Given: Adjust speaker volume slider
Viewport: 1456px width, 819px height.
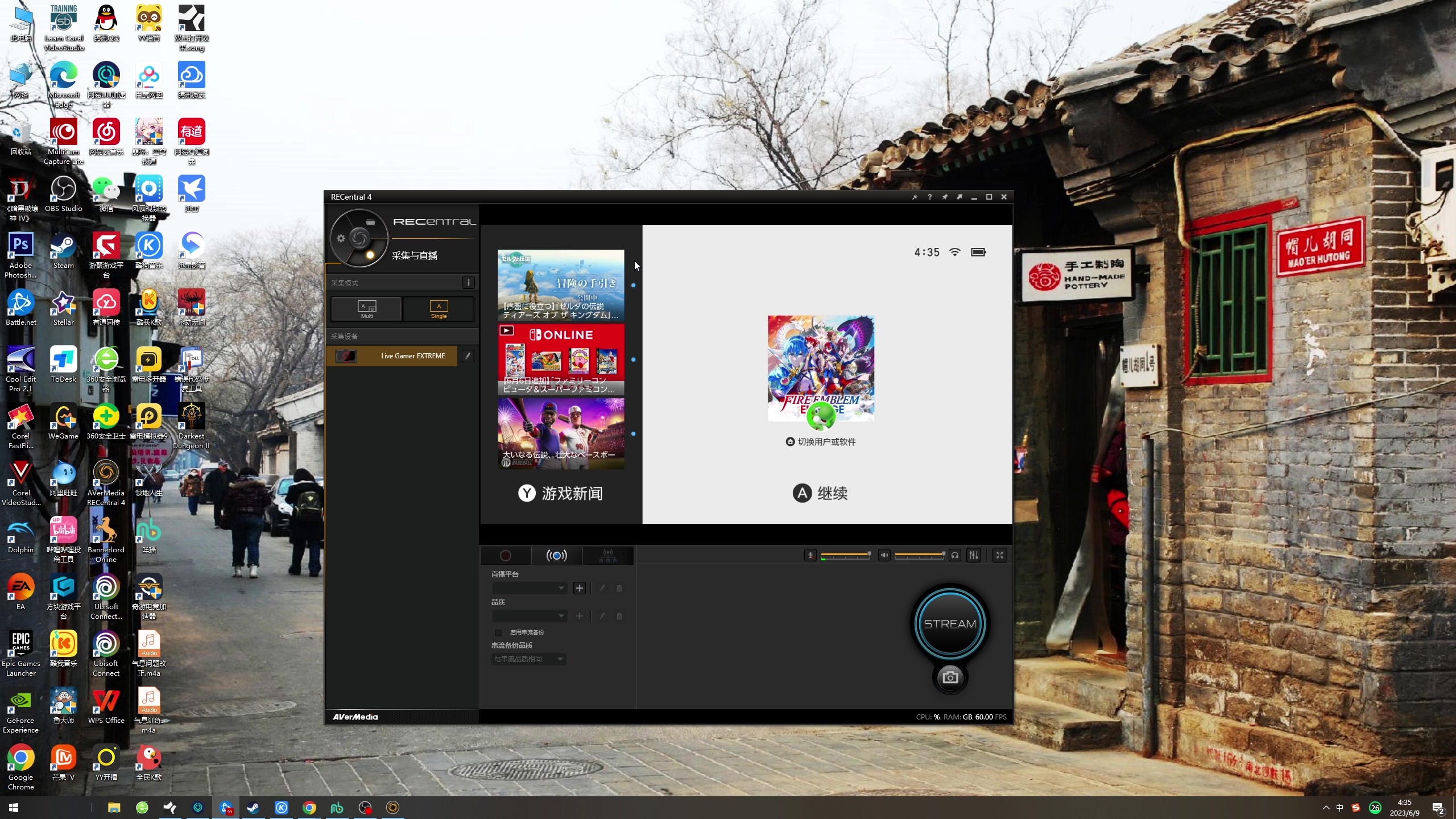Looking at the screenshot, I should click(920, 555).
